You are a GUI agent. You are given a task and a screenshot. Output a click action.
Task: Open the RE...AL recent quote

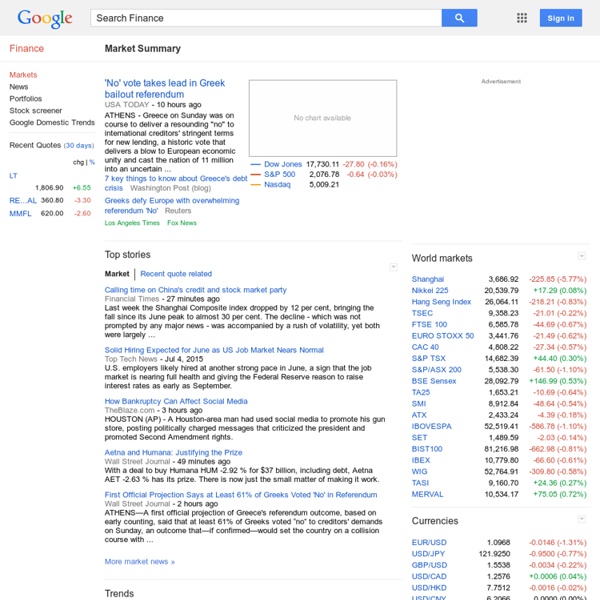tap(23, 201)
